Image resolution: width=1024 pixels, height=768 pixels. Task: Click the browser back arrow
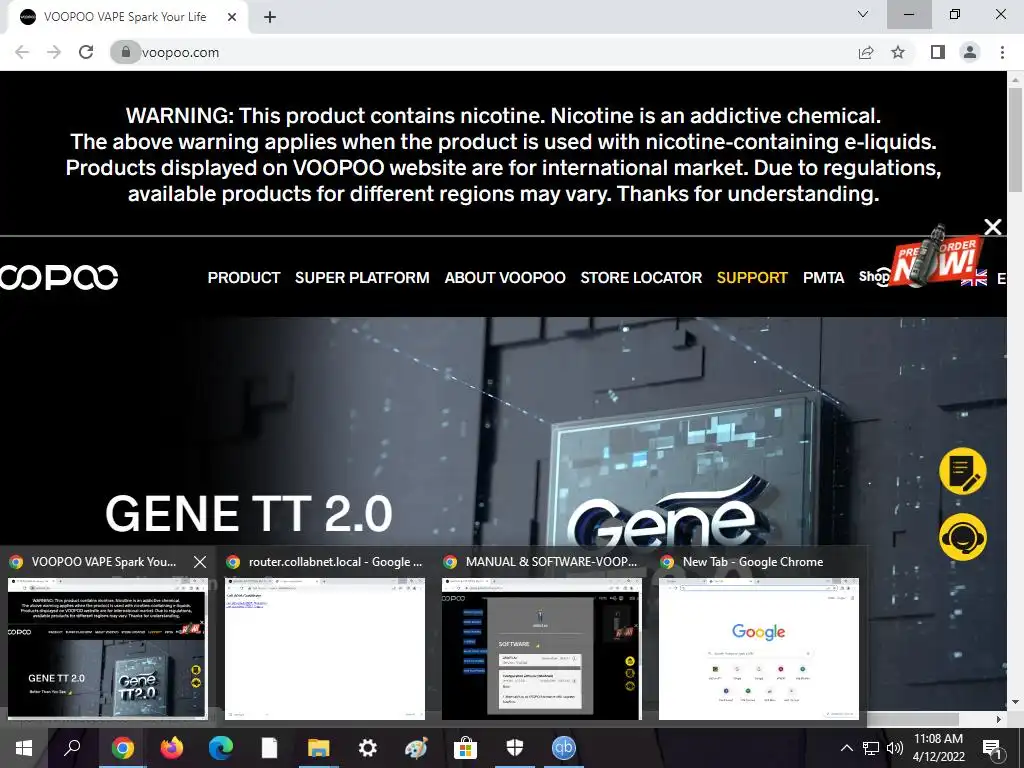(22, 52)
